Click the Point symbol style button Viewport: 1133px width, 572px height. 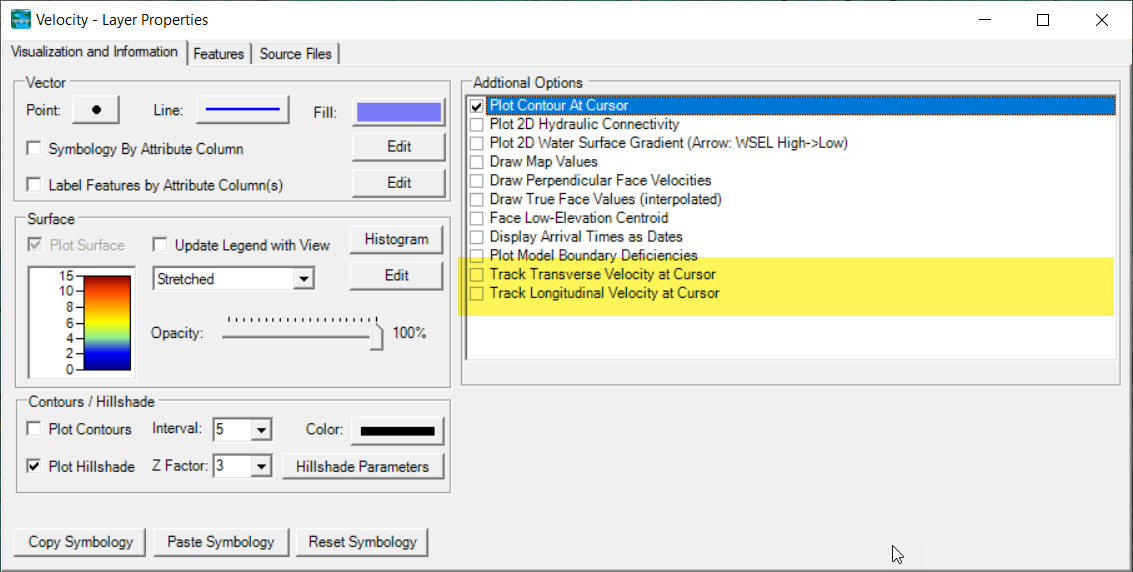pyautogui.click(x=96, y=110)
